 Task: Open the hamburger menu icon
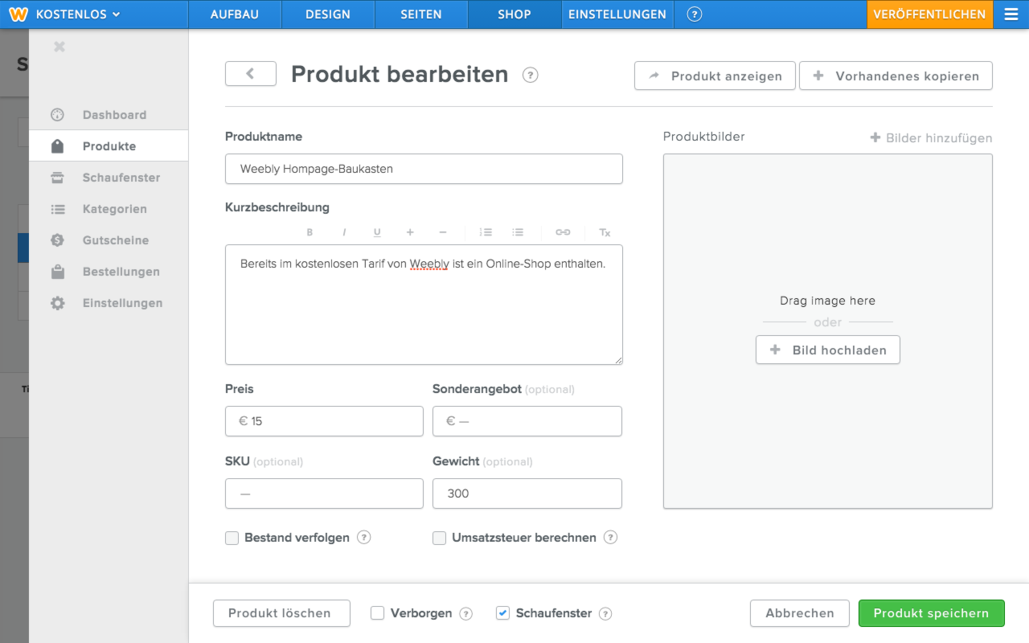point(1011,14)
